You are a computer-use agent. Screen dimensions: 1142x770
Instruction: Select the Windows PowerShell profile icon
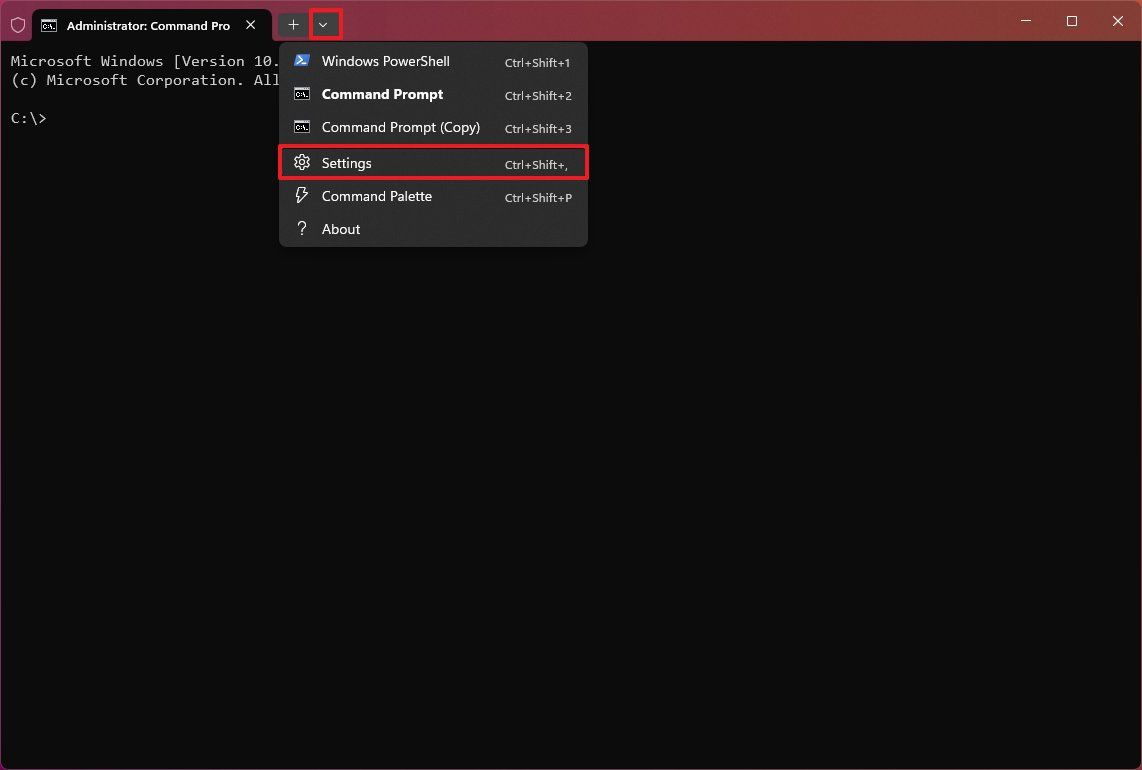click(301, 61)
